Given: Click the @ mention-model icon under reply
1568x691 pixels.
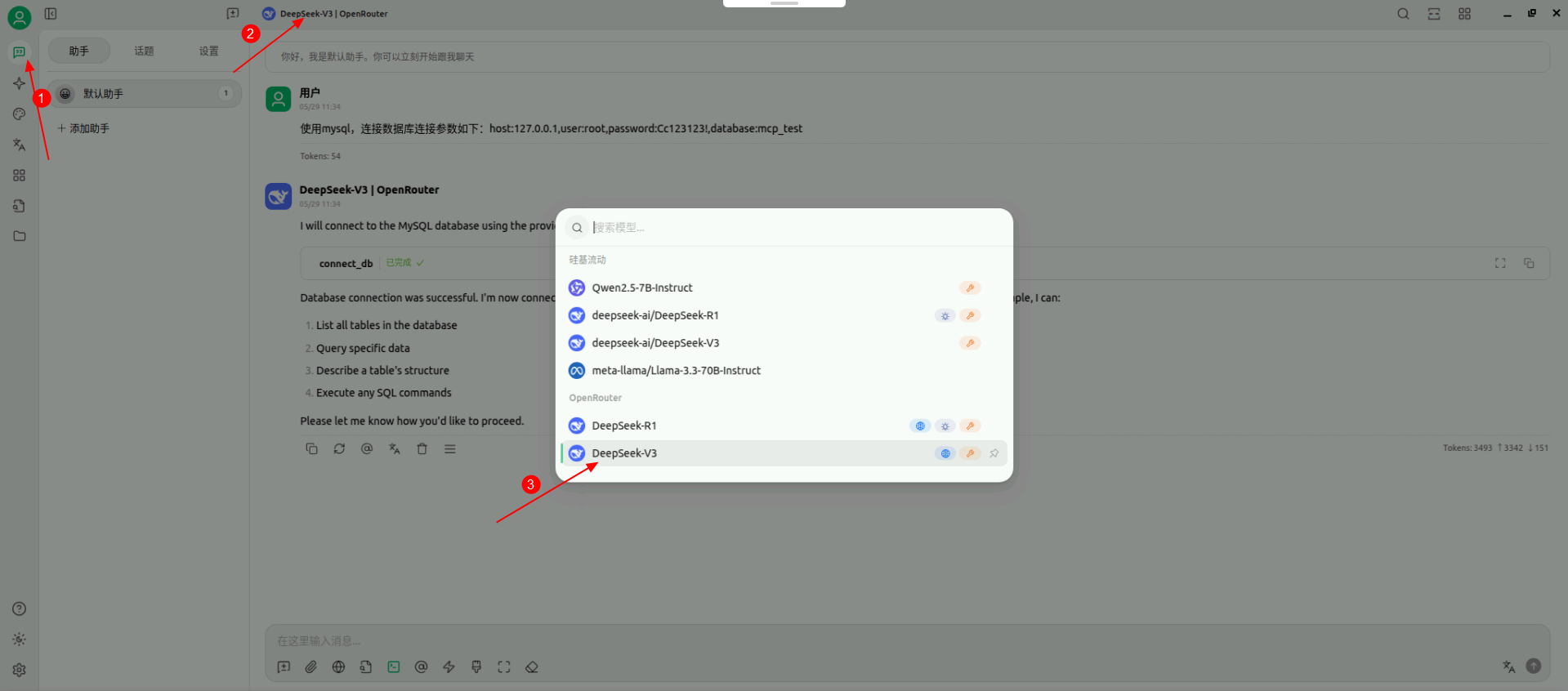Looking at the screenshot, I should (367, 448).
